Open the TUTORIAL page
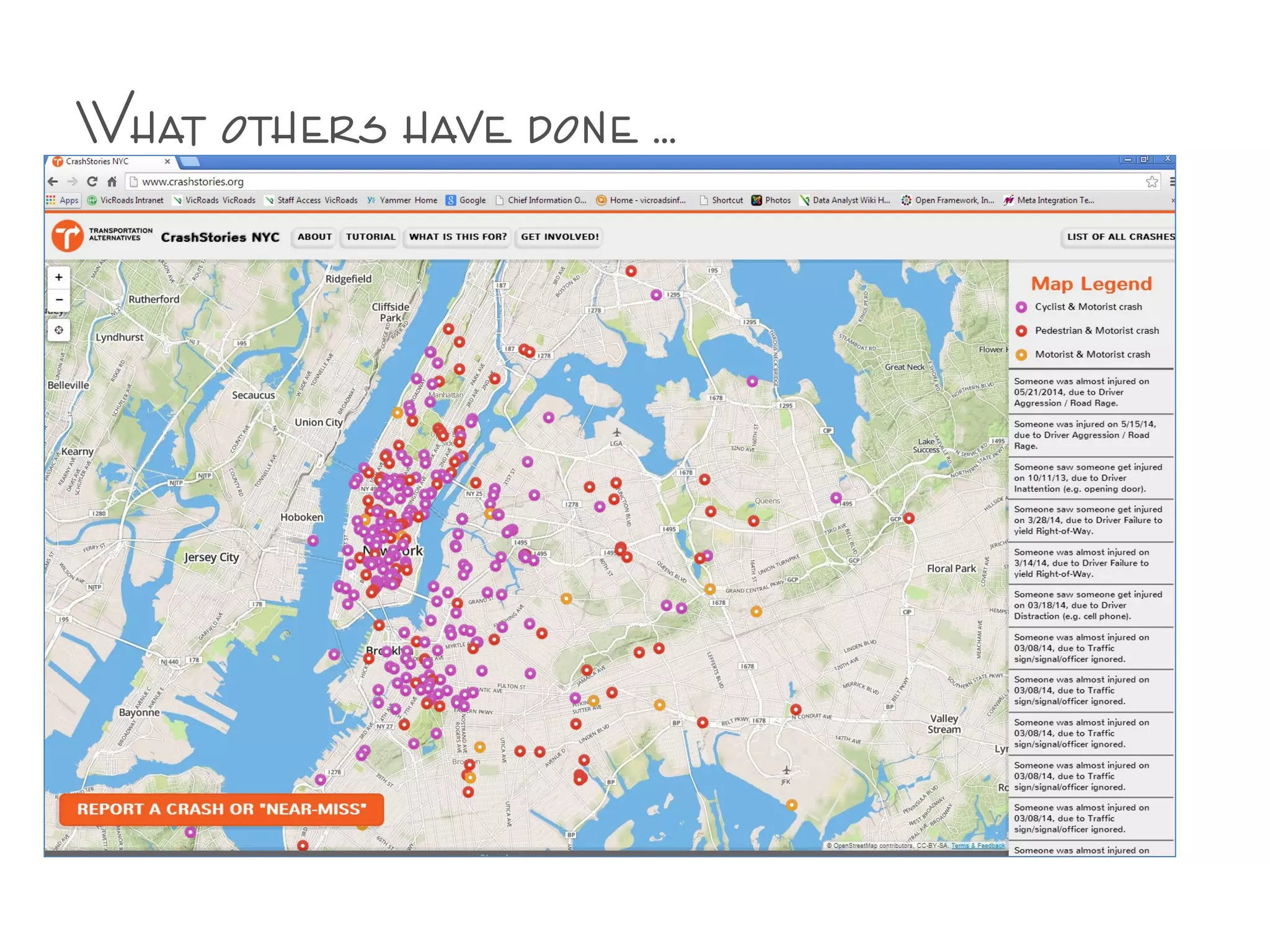Image resolution: width=1270 pixels, height=952 pixels. (x=370, y=237)
